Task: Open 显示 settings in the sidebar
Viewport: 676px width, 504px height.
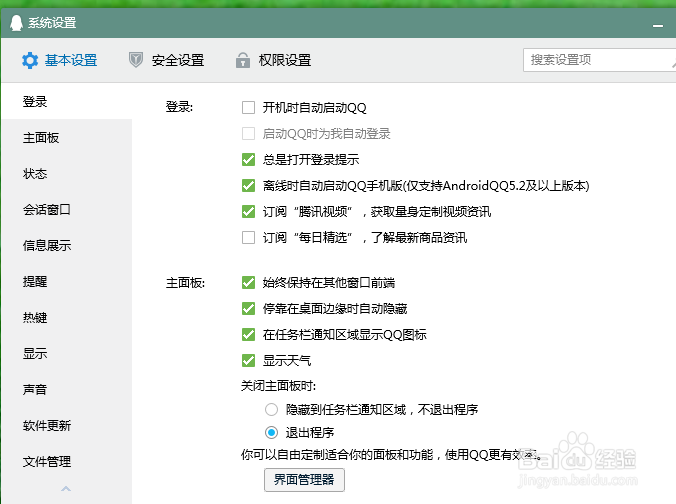Action: click(67, 354)
